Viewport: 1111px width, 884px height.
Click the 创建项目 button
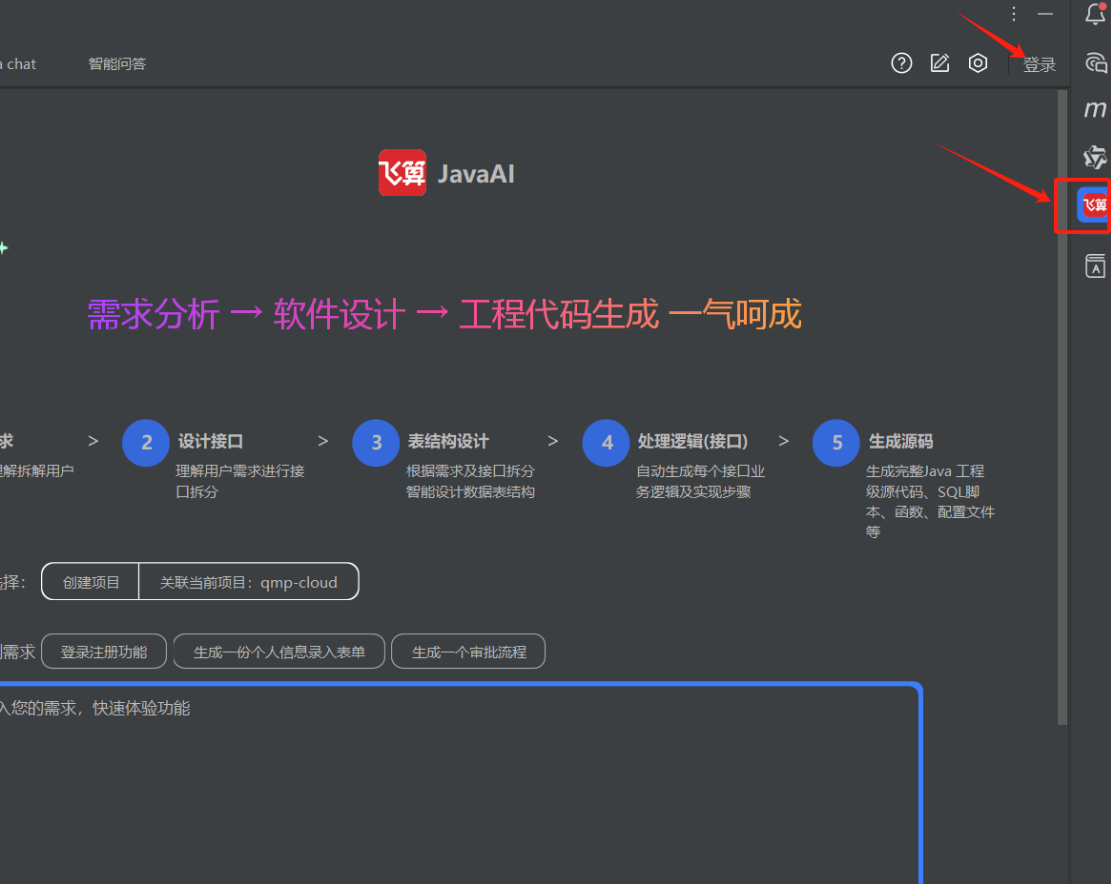point(91,582)
